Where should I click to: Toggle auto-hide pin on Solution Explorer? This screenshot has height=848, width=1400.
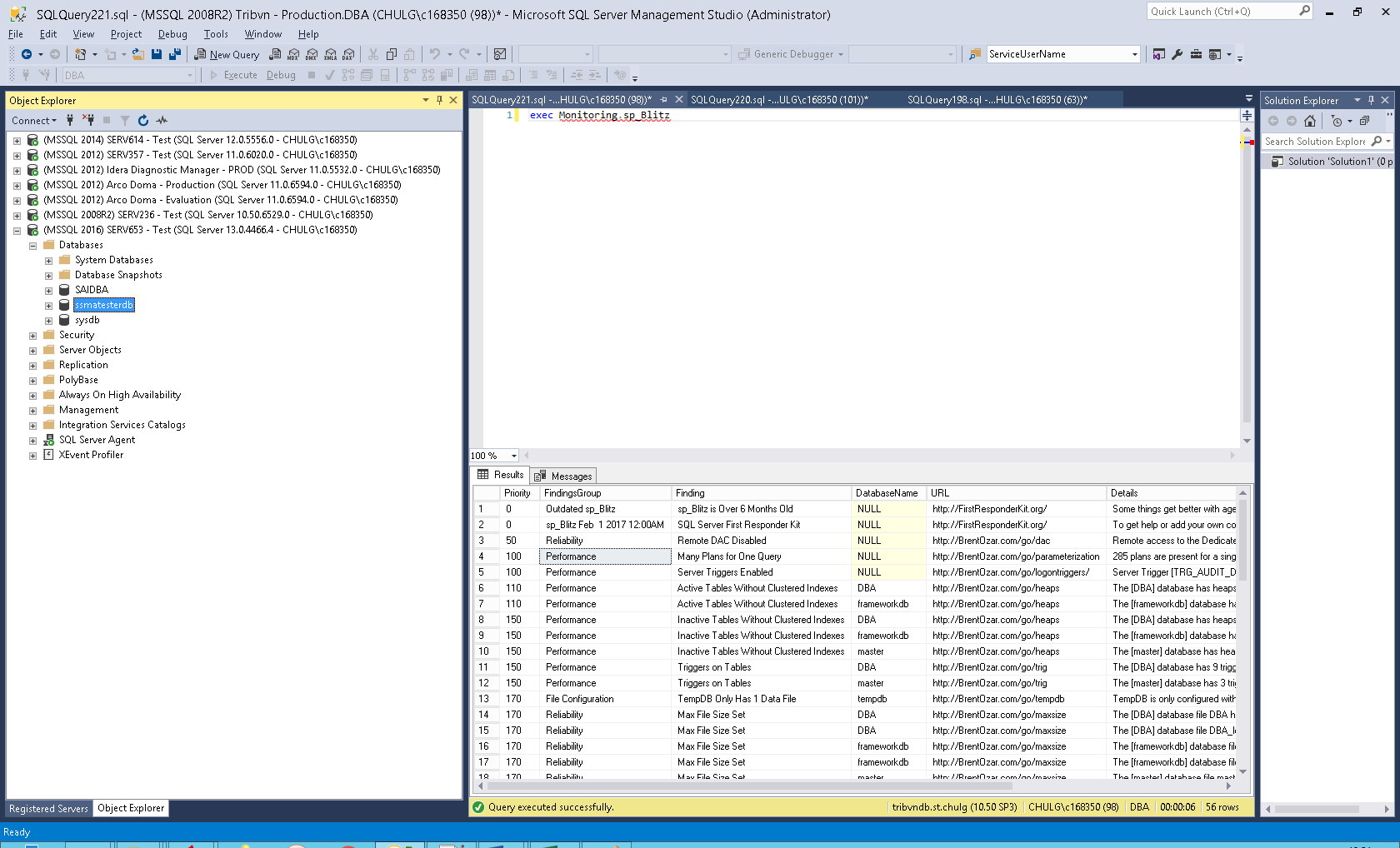tap(1371, 100)
